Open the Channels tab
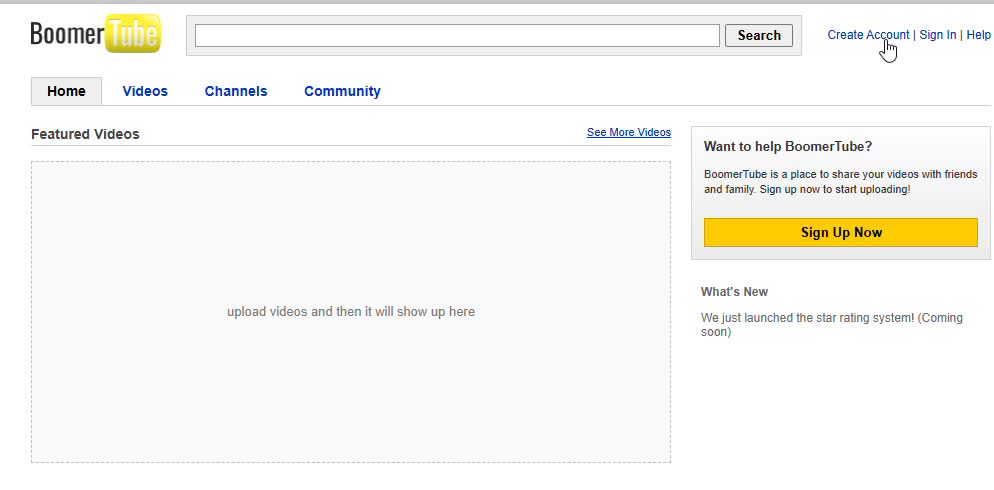The width and height of the screenshot is (994, 490). (236, 91)
